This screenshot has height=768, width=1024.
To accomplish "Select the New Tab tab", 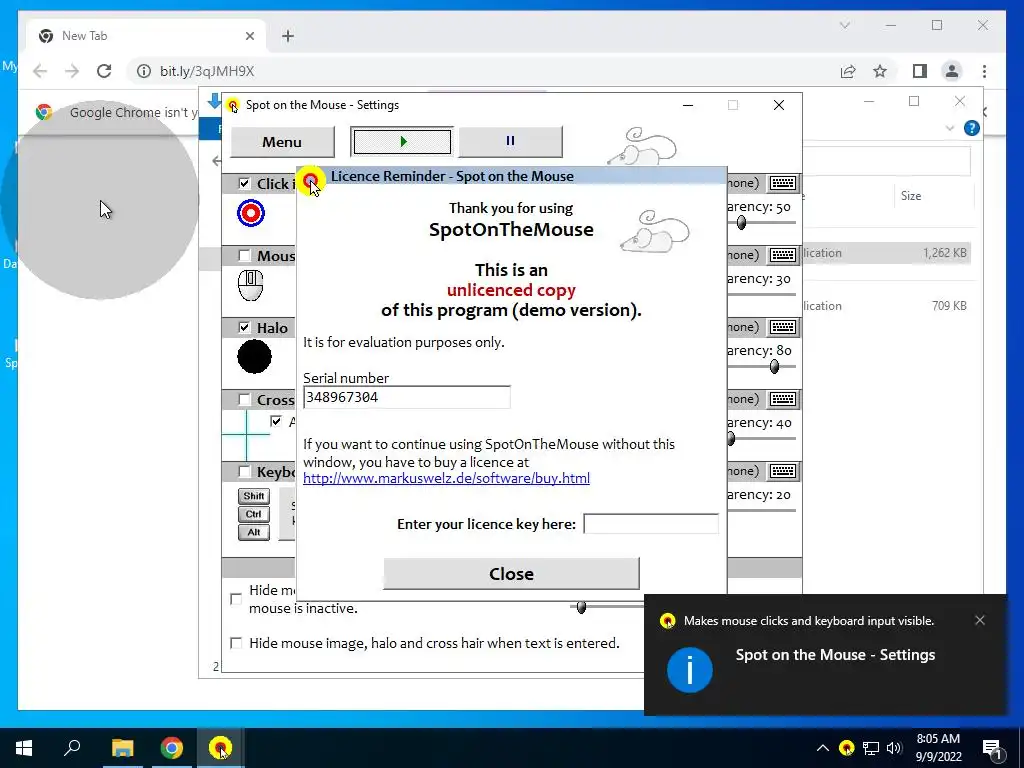I will pyautogui.click(x=147, y=36).
